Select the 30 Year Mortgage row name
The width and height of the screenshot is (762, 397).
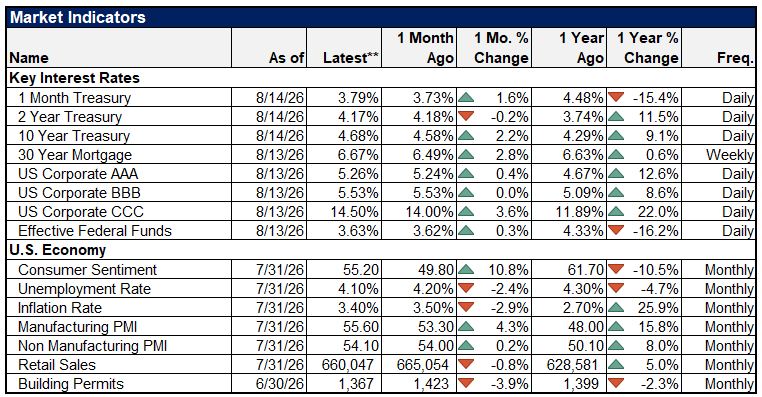(x=75, y=155)
